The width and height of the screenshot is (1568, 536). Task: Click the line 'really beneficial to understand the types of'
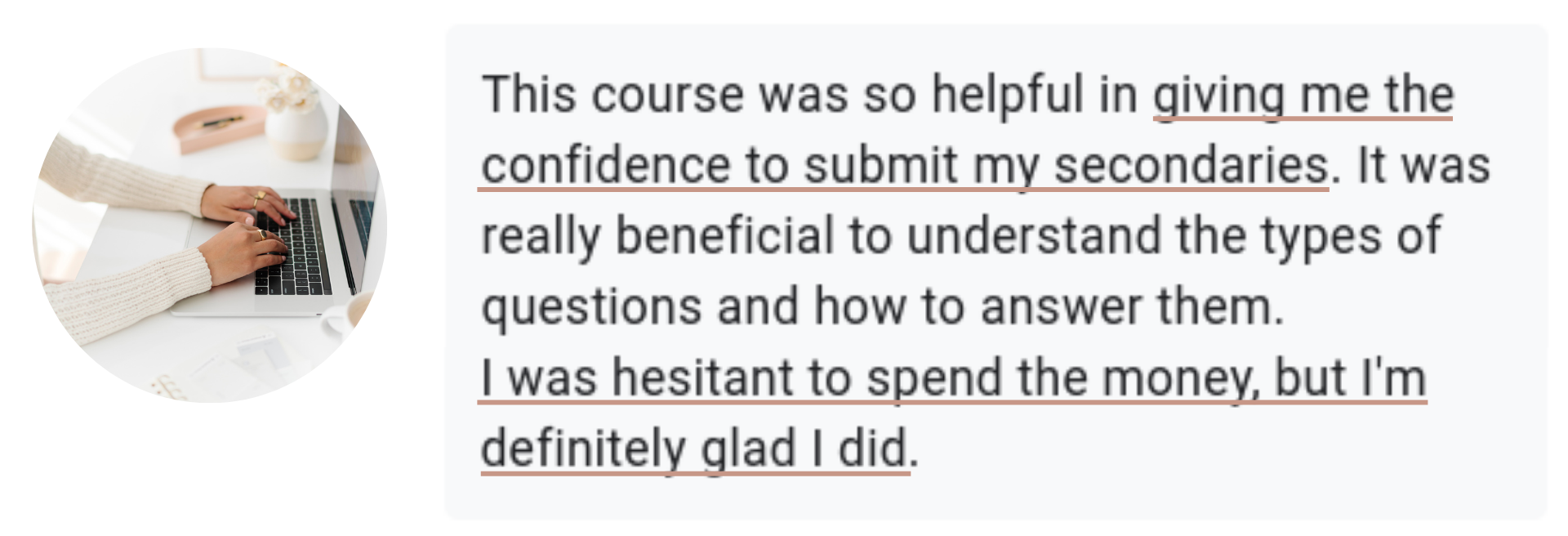pos(961,237)
